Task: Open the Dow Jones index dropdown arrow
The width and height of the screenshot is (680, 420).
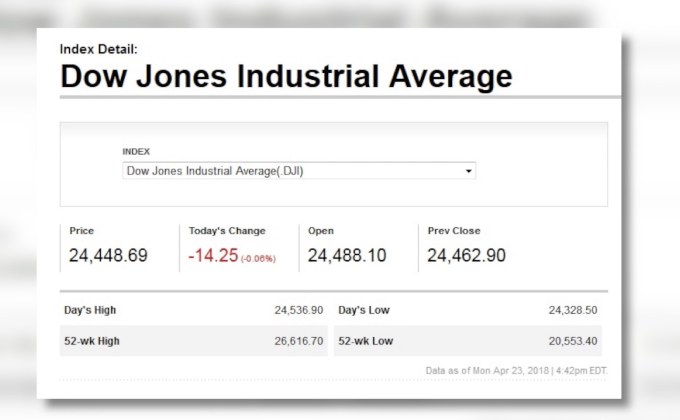Action: pyautogui.click(x=468, y=171)
